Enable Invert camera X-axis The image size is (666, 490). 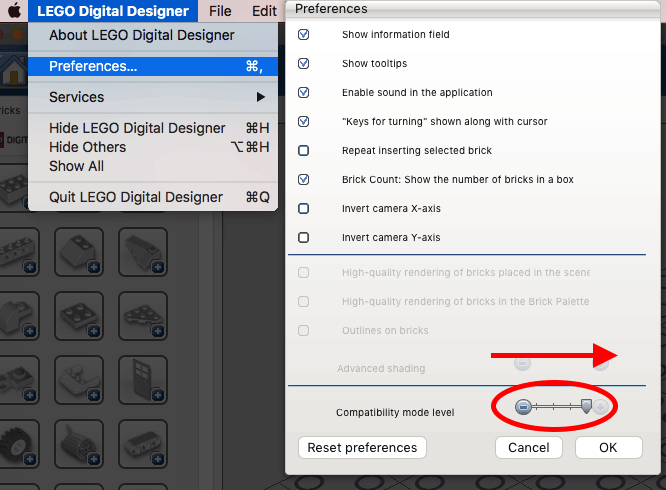pyautogui.click(x=303, y=208)
